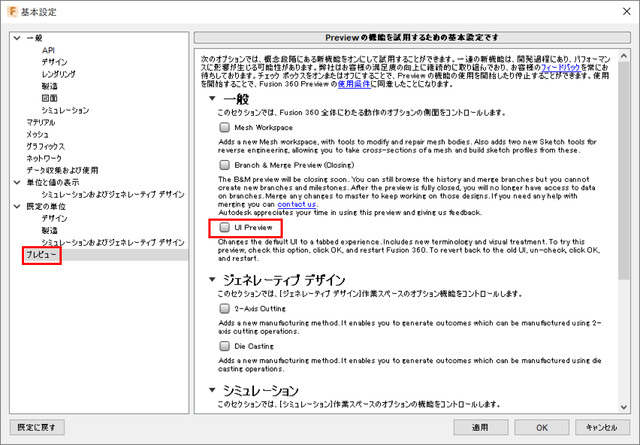The height and width of the screenshot is (445, 640).
Task: Collapse the 既定の単位 tree chevron
Action: (17, 207)
